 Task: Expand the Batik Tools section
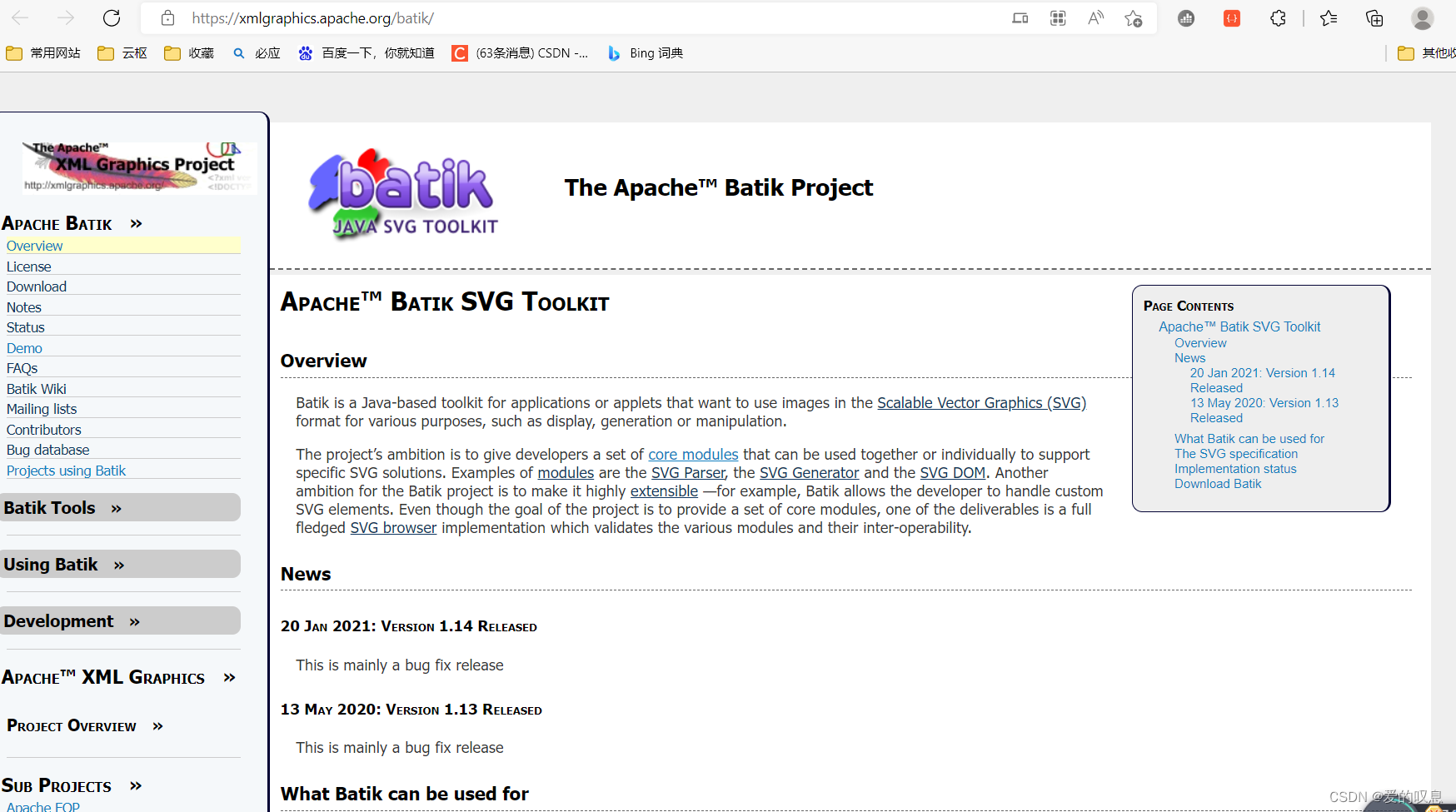point(120,508)
